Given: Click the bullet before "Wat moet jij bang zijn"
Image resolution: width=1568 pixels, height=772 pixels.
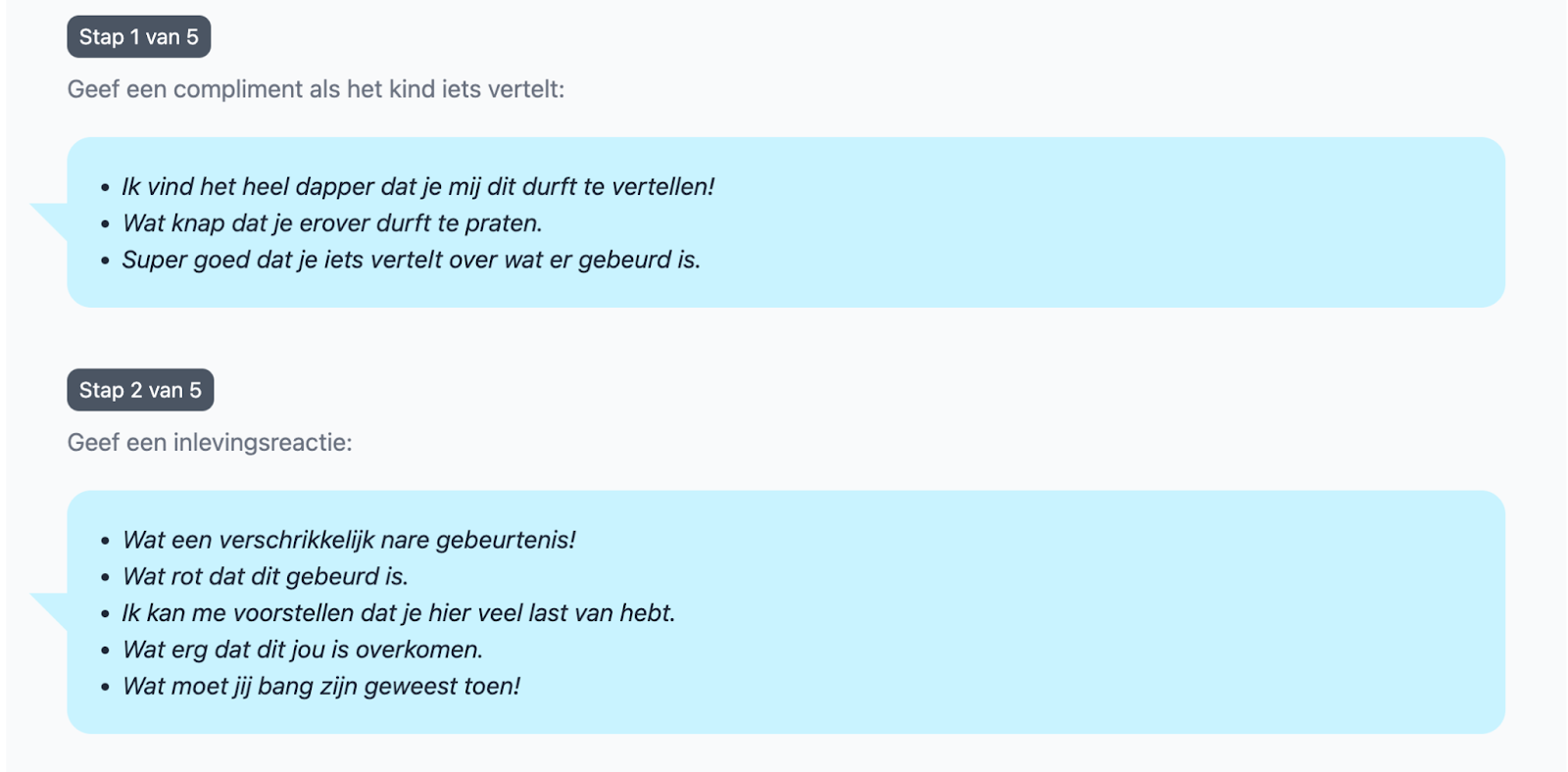Looking at the screenshot, I should pyautogui.click(x=105, y=687).
